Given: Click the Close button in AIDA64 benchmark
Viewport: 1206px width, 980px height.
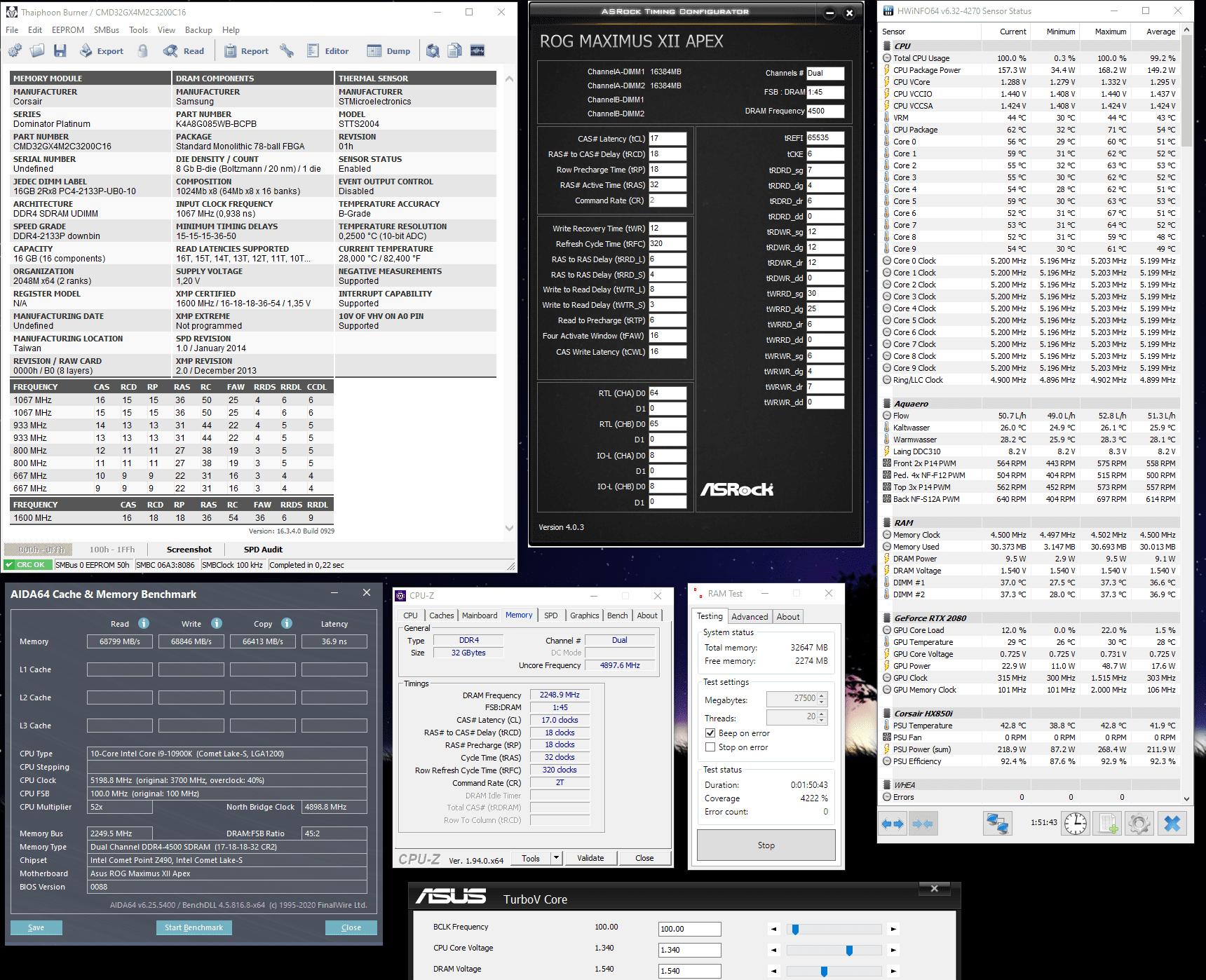Looking at the screenshot, I should pos(351,927).
